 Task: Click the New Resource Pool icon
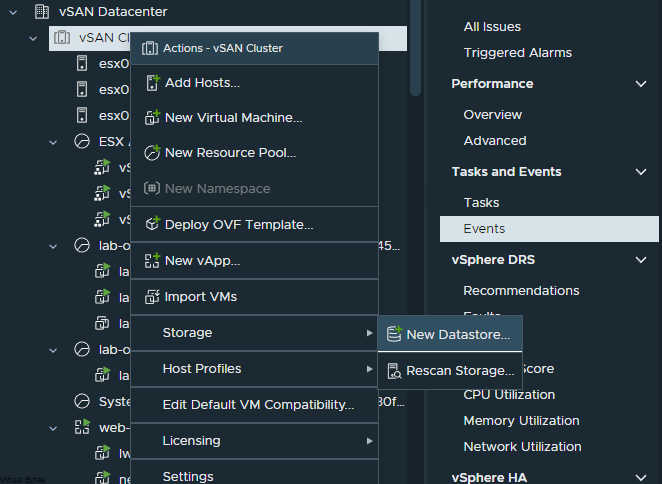152,152
